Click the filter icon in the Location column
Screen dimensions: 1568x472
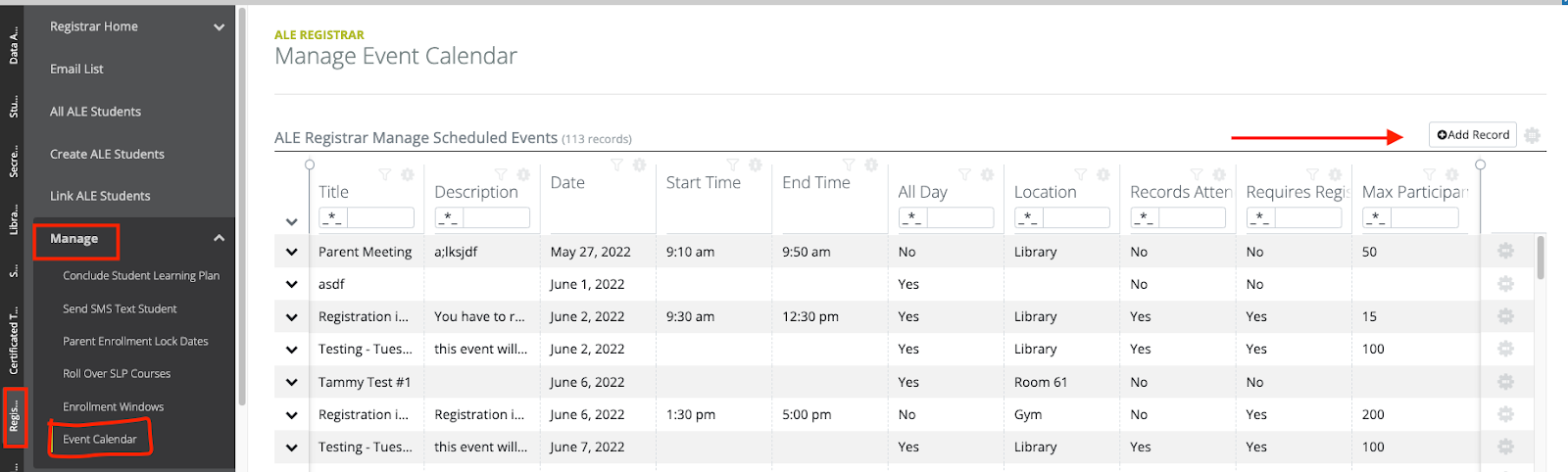click(x=1080, y=174)
